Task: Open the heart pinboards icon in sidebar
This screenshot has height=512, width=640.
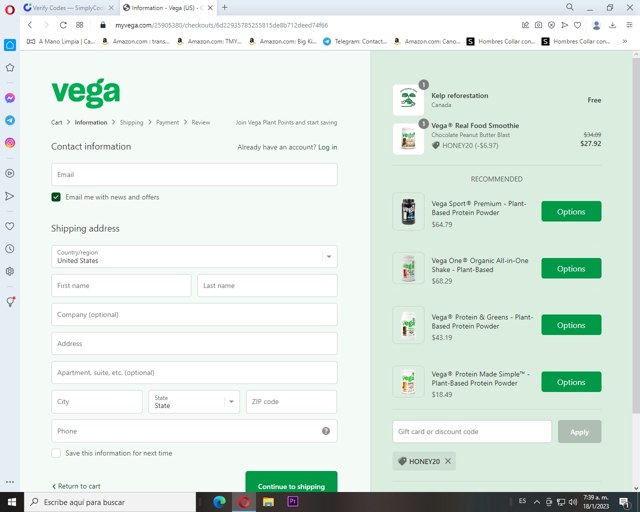Action: (x=10, y=226)
